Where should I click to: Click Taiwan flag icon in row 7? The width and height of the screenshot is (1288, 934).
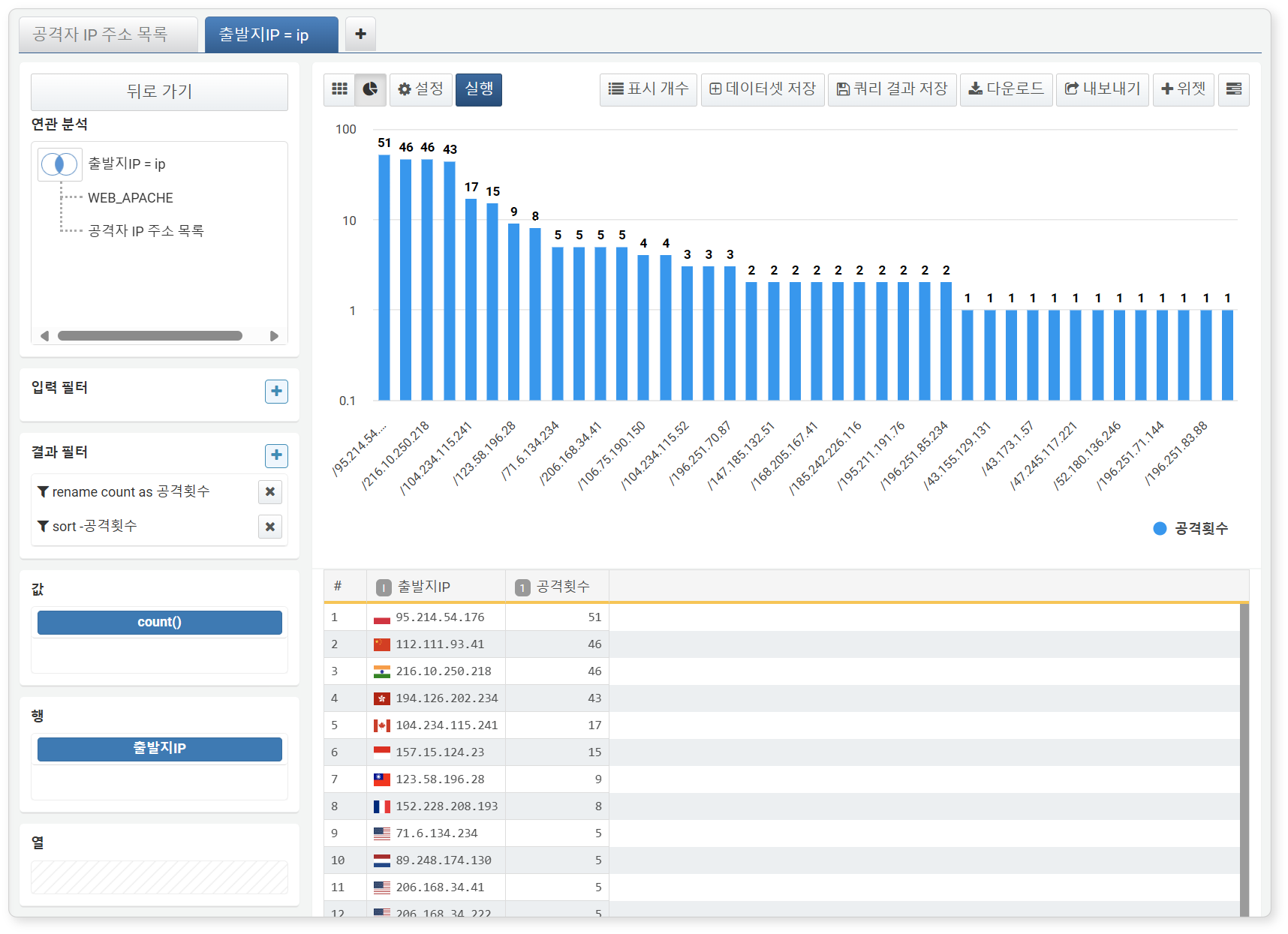382,779
